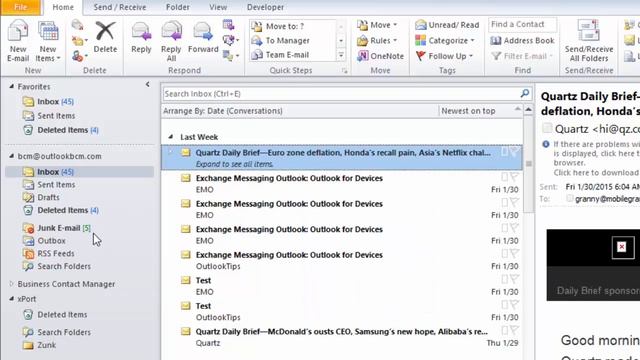Forward the selected email
Image resolution: width=640 pixels, height=360 pixels.
[203, 38]
